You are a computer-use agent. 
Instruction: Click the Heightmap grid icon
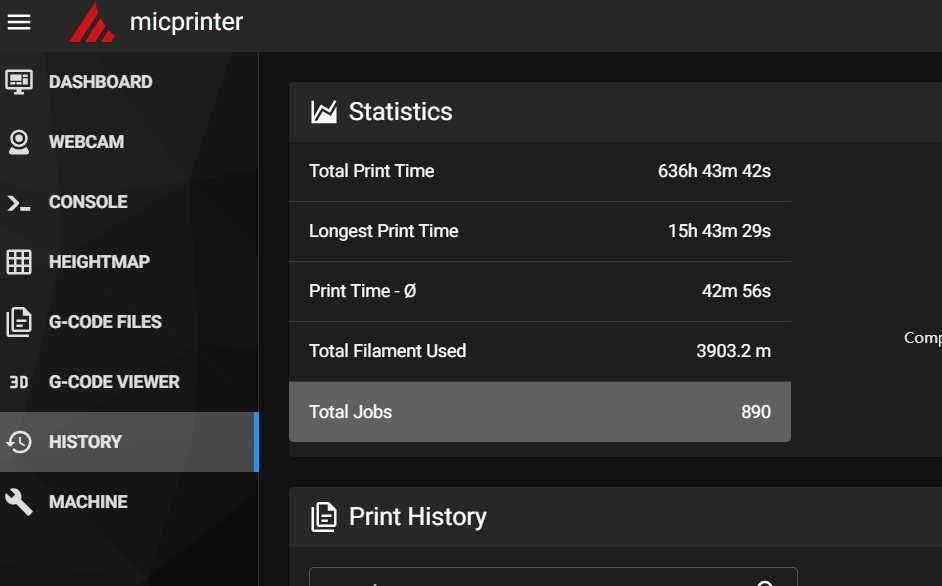(x=19, y=262)
